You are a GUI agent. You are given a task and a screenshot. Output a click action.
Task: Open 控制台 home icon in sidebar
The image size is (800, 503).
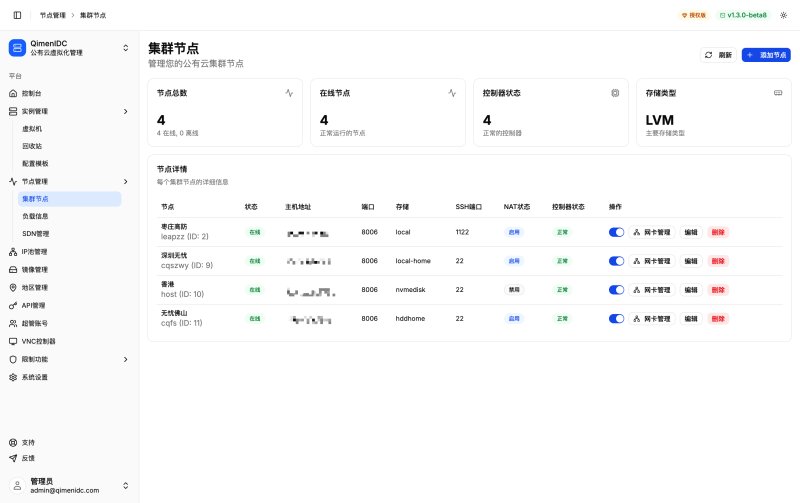click(x=13, y=93)
